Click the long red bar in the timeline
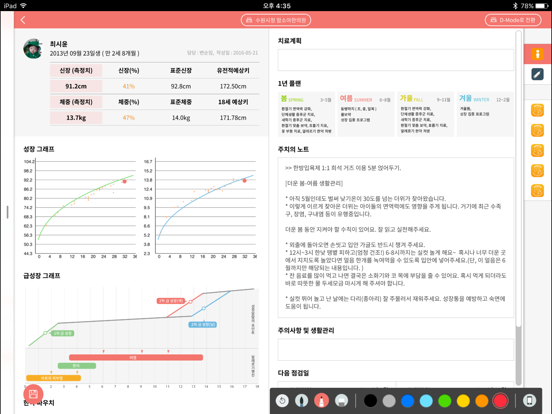 click(x=136, y=357)
